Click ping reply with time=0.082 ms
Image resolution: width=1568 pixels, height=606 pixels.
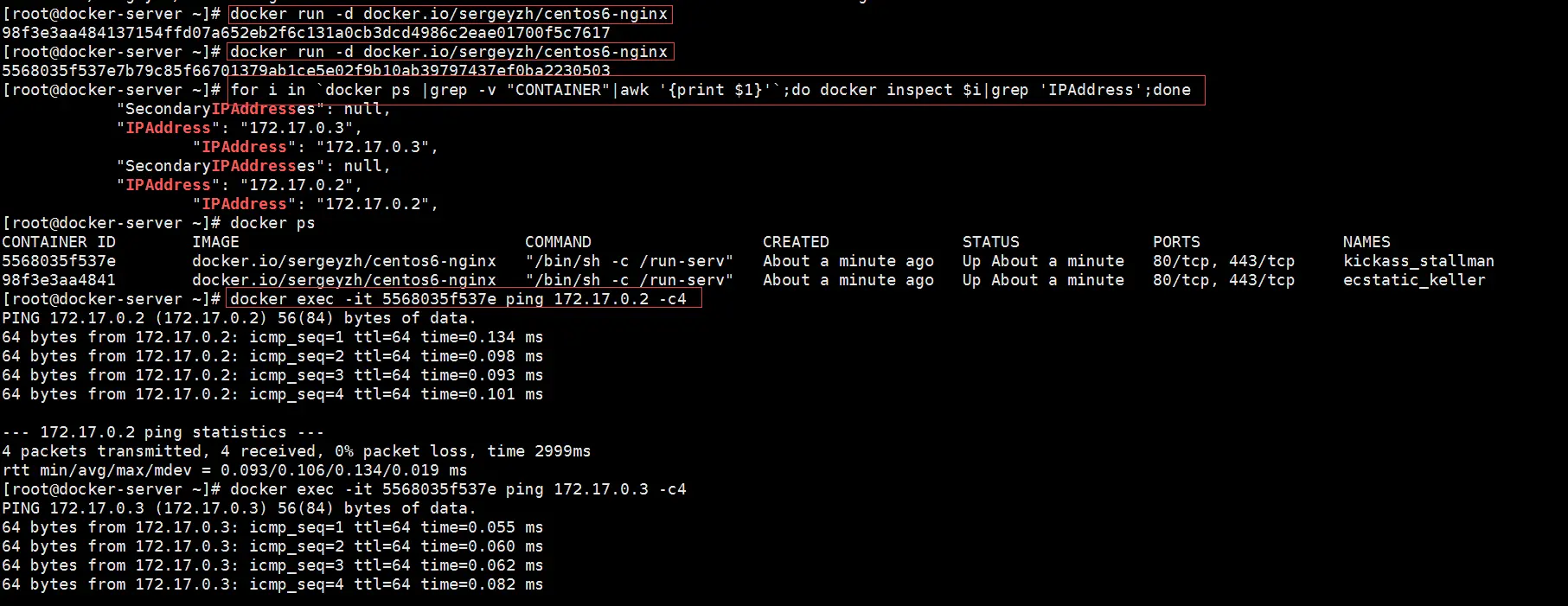click(272, 584)
